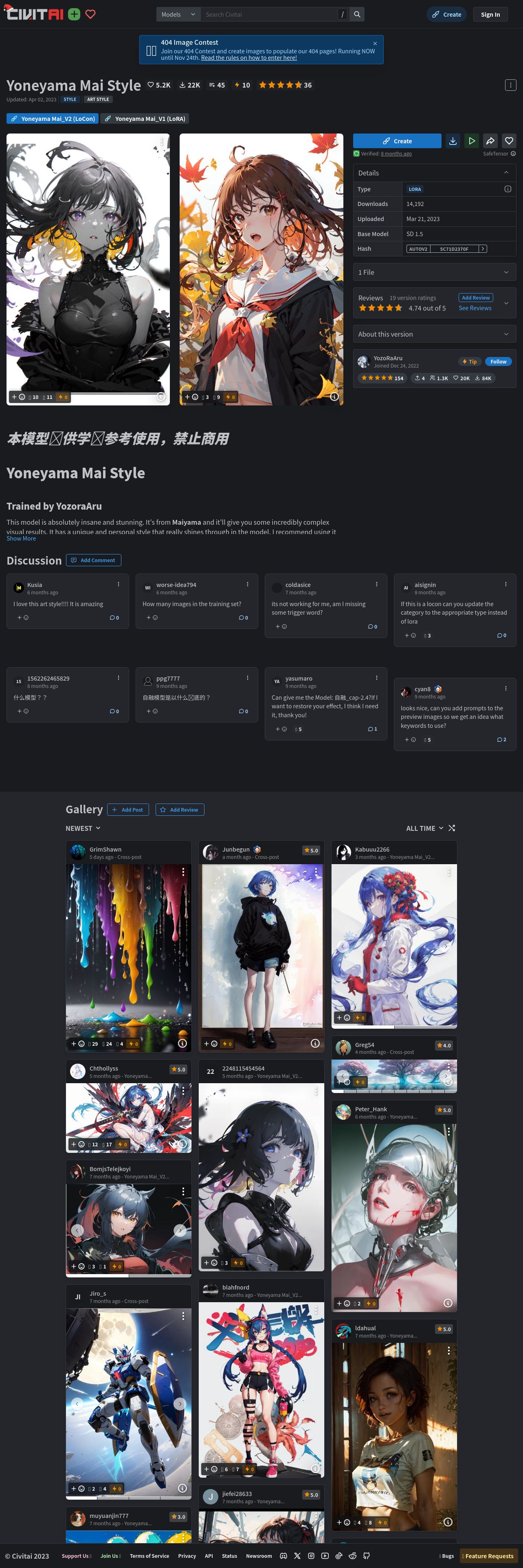Image resolution: width=523 pixels, height=1568 pixels.
Task: Go to next image on BomjsTelejkoyi's post
Action: pos(180,1230)
